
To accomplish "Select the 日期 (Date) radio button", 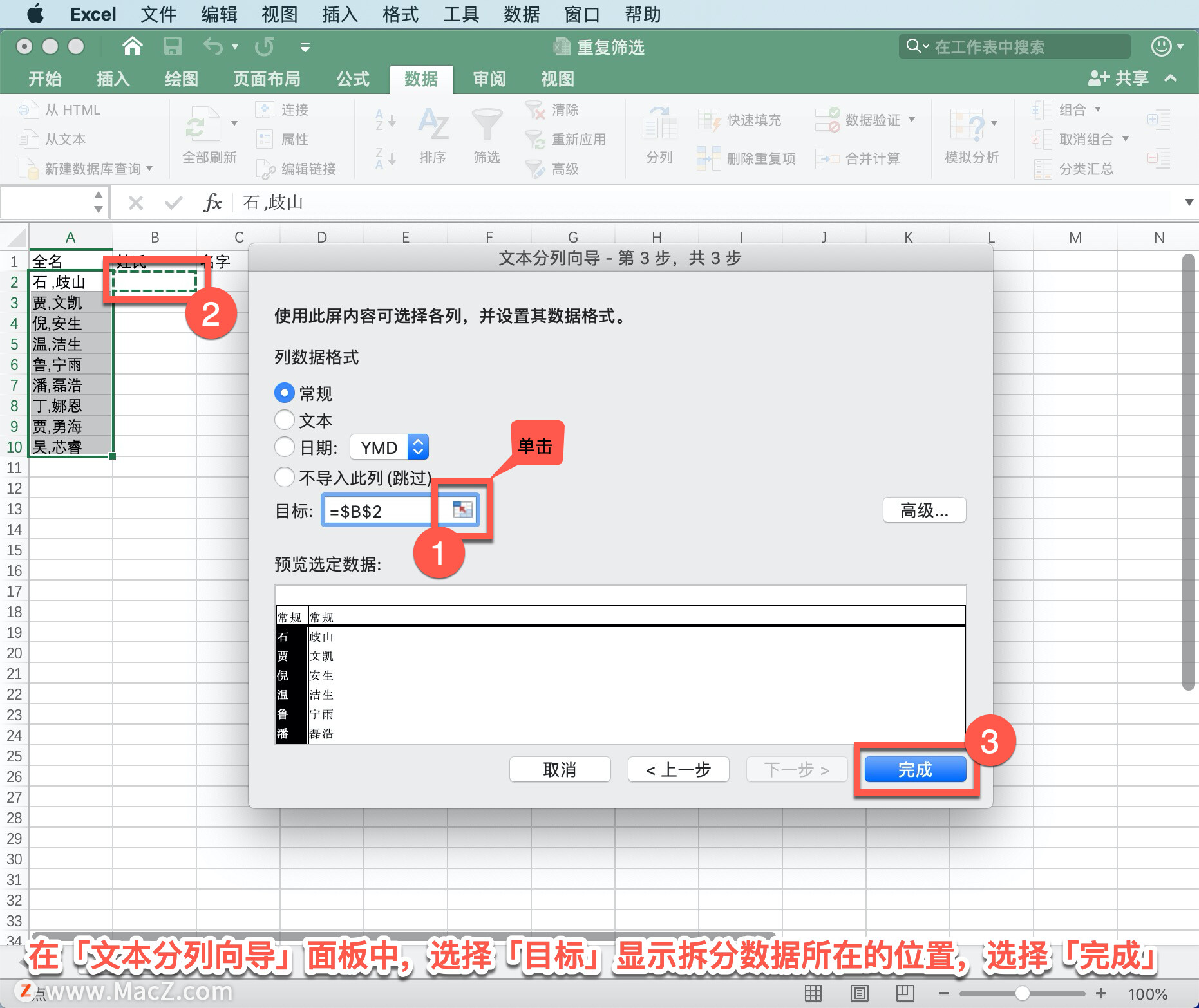I will click(284, 447).
